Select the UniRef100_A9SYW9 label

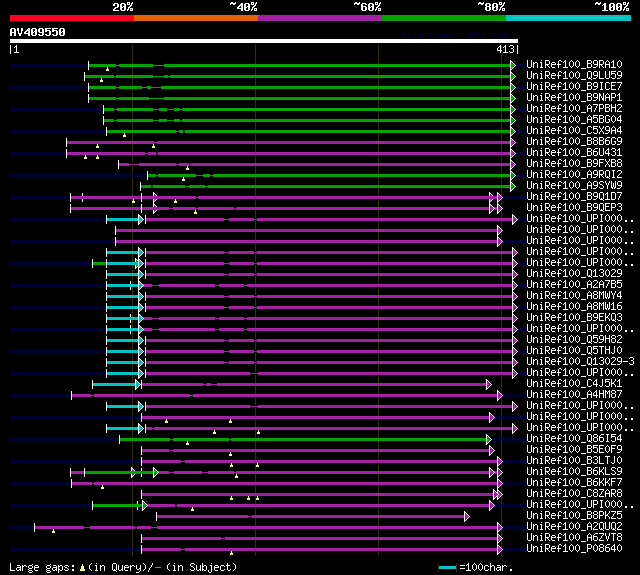pyautogui.click(x=574, y=186)
